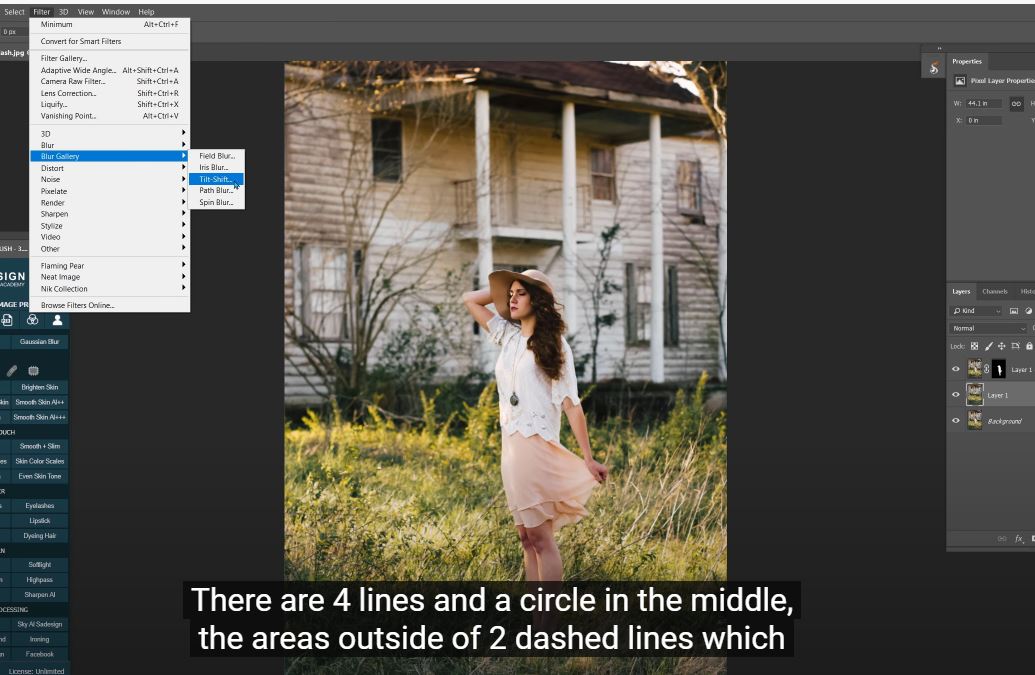
Task: Choose Tilt-Shift from Blur Gallery
Action: coord(217,179)
